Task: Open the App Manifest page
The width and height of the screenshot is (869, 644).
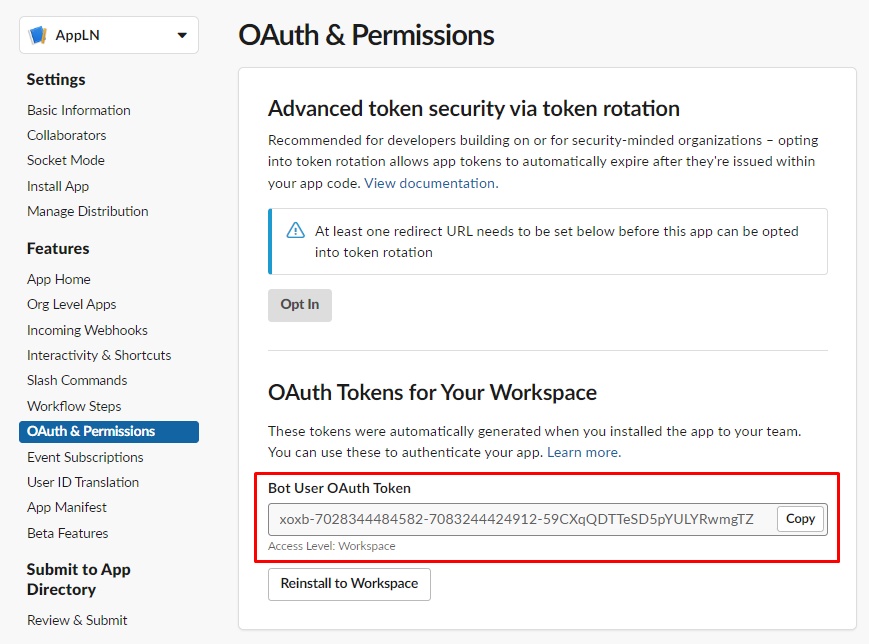Action: [68, 507]
